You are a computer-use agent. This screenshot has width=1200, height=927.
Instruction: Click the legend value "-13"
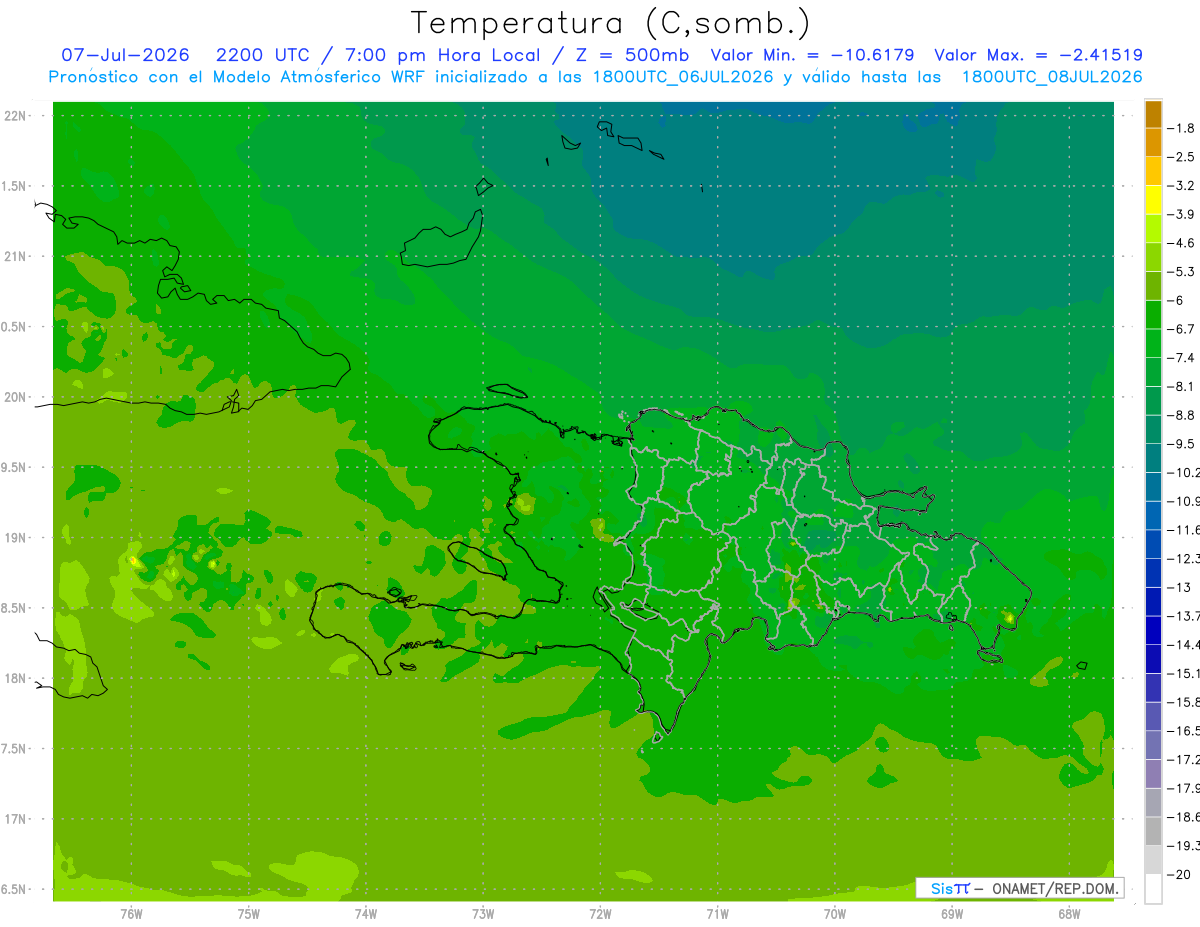pyautogui.click(x=1178, y=588)
